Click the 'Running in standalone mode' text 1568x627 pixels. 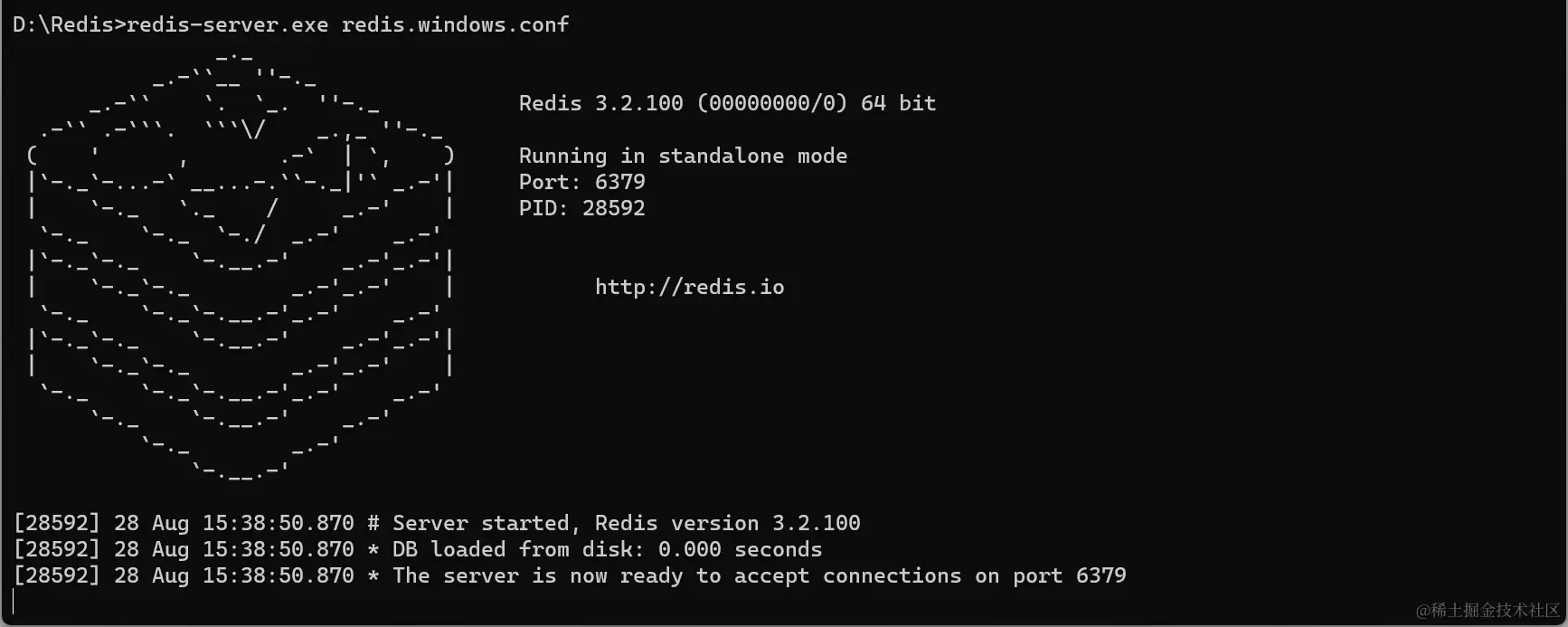pyautogui.click(x=683, y=156)
